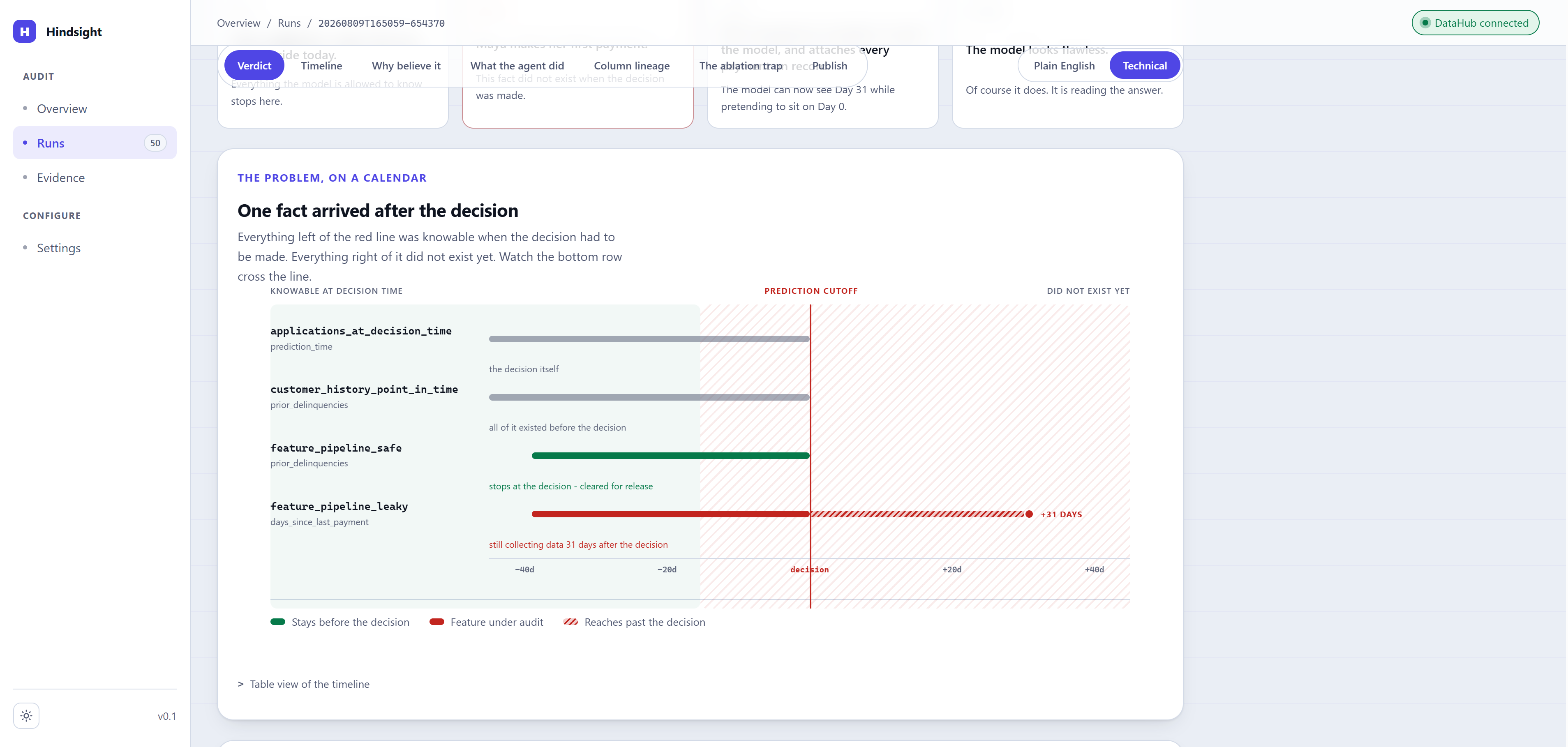Open the Column lineage tab
Screen dimensions: 1568x747
point(631,66)
